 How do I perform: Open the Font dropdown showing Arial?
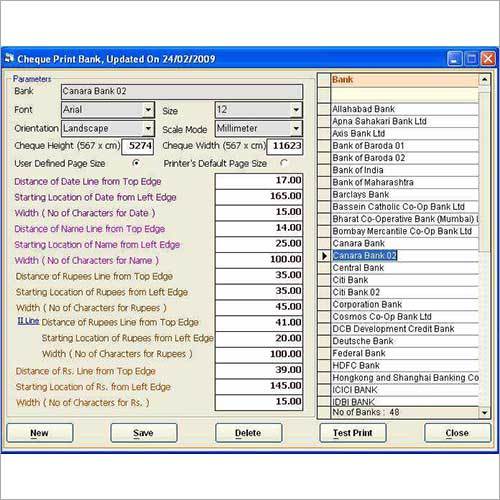[148, 110]
